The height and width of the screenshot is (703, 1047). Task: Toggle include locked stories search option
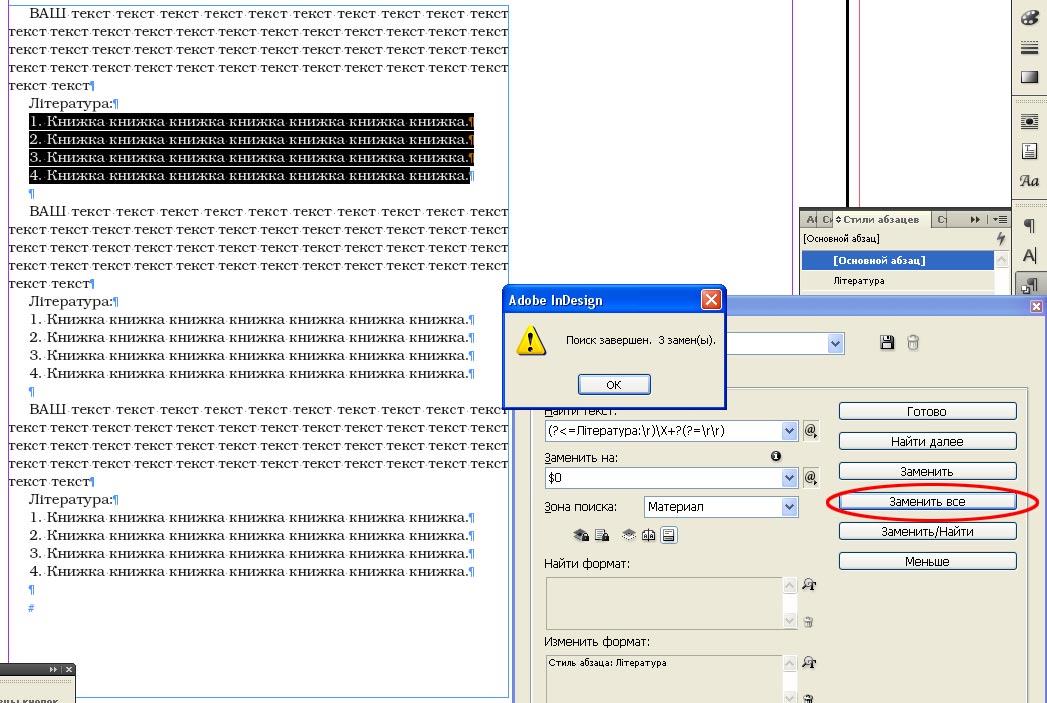pos(602,535)
